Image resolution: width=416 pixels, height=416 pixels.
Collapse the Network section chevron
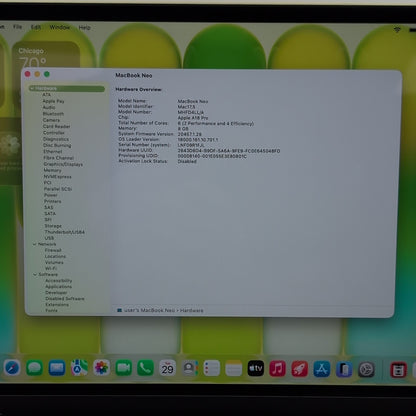pos(35,244)
